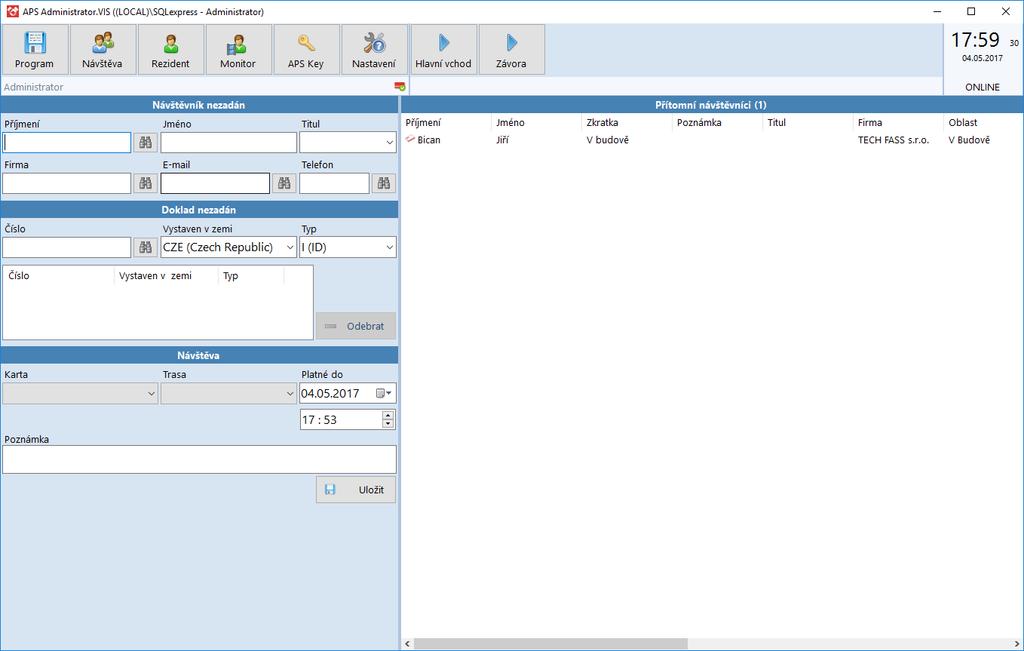Open the Vystaven v zemi country dropdown

(x=290, y=247)
